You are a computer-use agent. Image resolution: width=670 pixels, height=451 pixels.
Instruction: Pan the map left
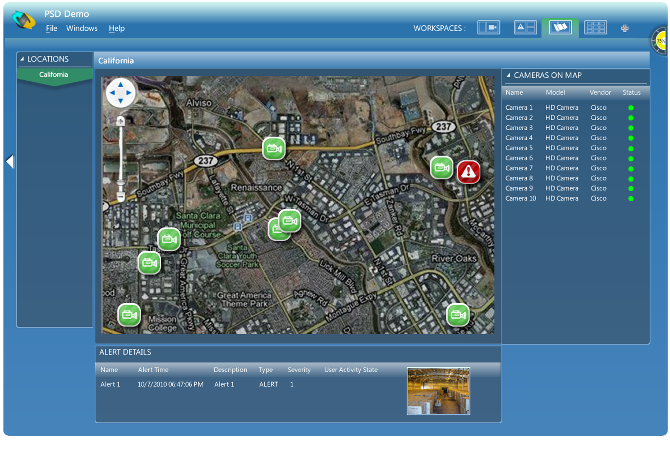tap(112, 93)
